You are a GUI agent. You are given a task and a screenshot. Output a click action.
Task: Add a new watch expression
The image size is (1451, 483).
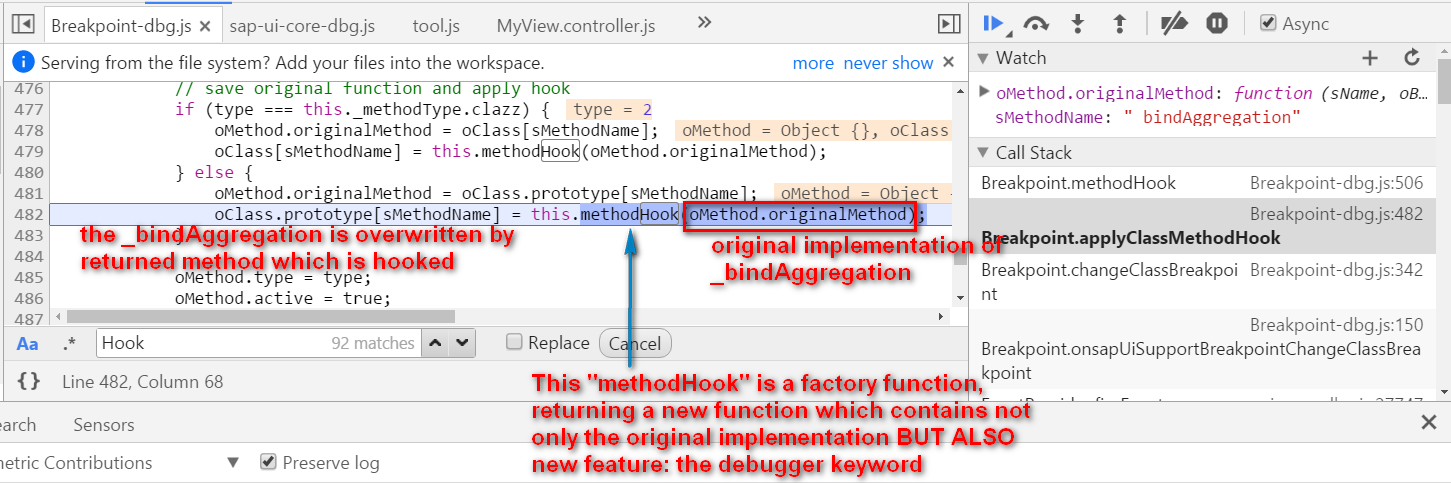click(x=1370, y=58)
